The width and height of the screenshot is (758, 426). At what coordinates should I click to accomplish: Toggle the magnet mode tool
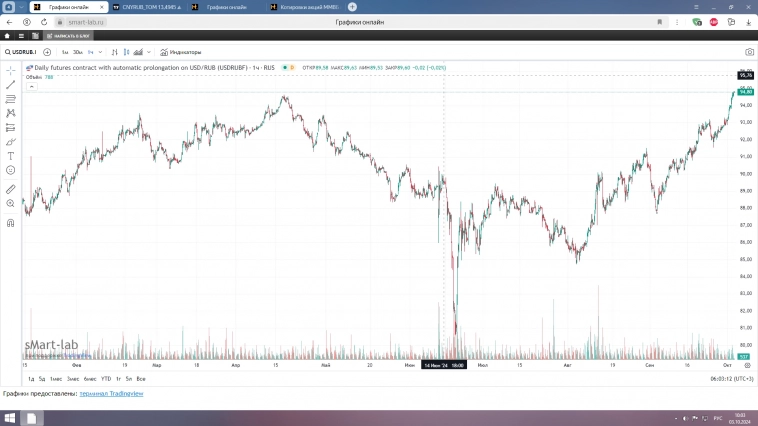(11, 223)
